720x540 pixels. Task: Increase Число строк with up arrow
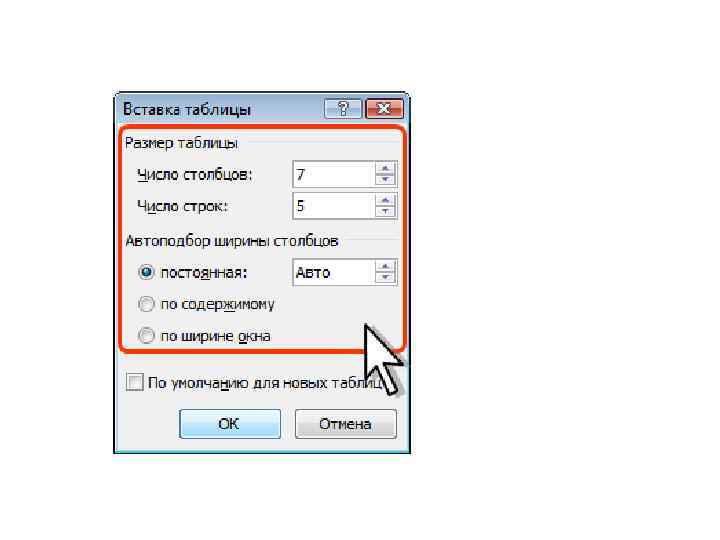[385, 200]
